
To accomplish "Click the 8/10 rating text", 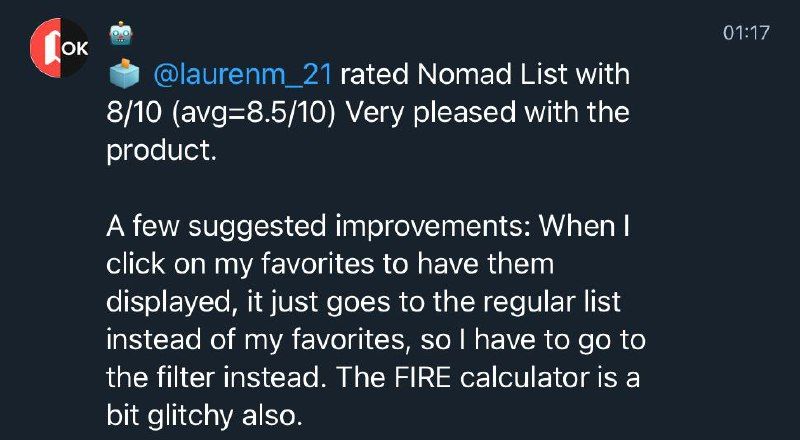I will (x=138, y=111).
